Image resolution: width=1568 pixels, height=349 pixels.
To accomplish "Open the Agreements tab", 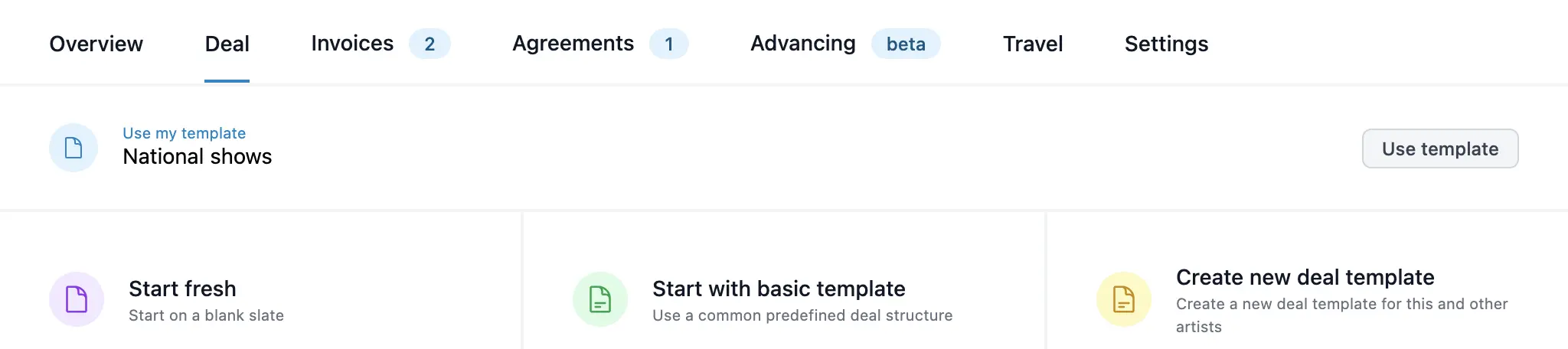I will (573, 44).
